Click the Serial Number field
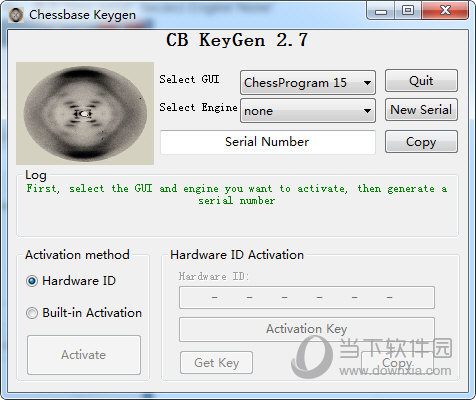Image resolution: width=476 pixels, height=400 pixels. (x=268, y=142)
